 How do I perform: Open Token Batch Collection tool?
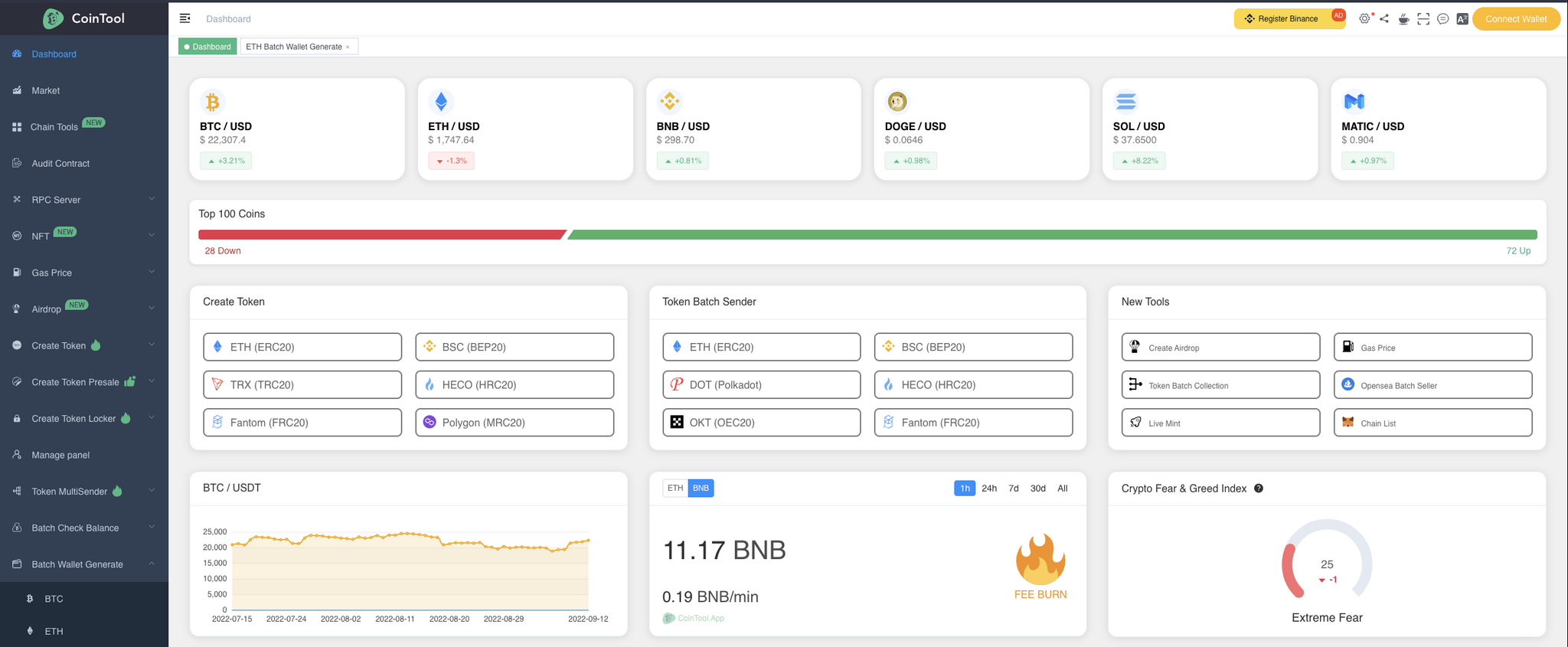pos(1220,384)
